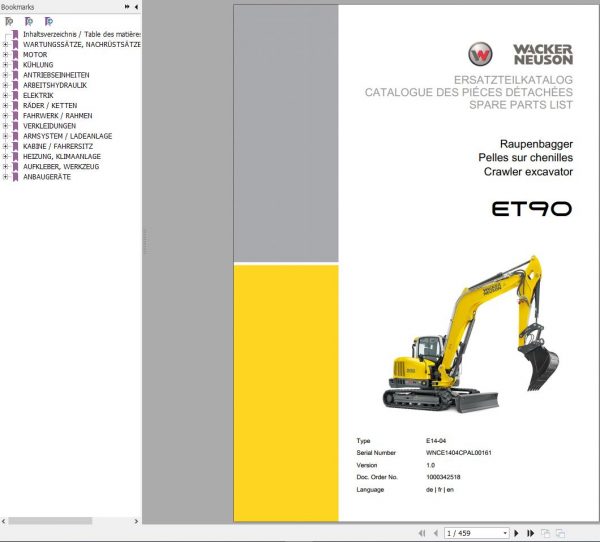Image resolution: width=600 pixels, height=542 pixels.
Task: Select the KABINE / FAHRERSITZ bookmark
Action: pyautogui.click(x=58, y=146)
